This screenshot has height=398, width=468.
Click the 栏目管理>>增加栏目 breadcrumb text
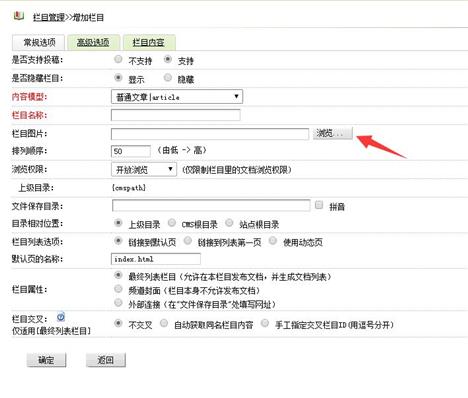[x=68, y=17]
